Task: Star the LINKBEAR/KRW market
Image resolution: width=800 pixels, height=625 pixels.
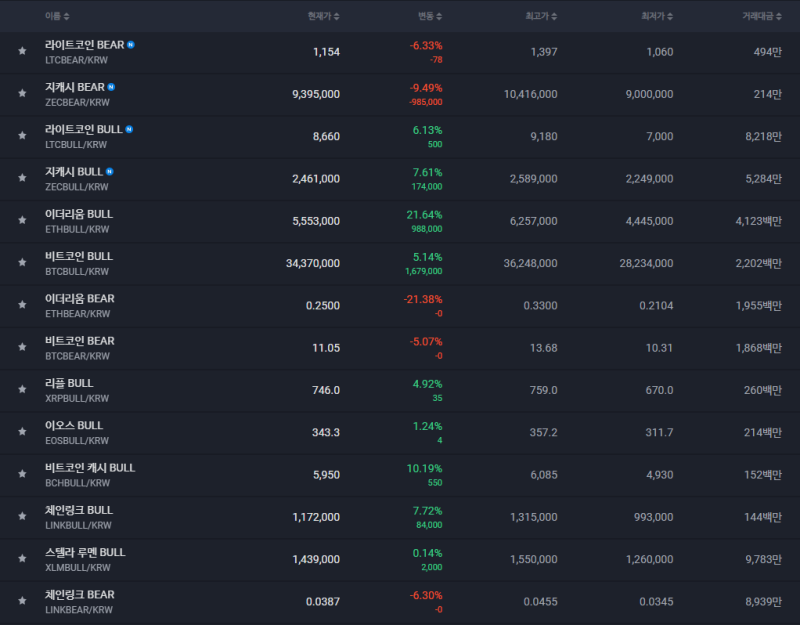Action: pos(22,602)
